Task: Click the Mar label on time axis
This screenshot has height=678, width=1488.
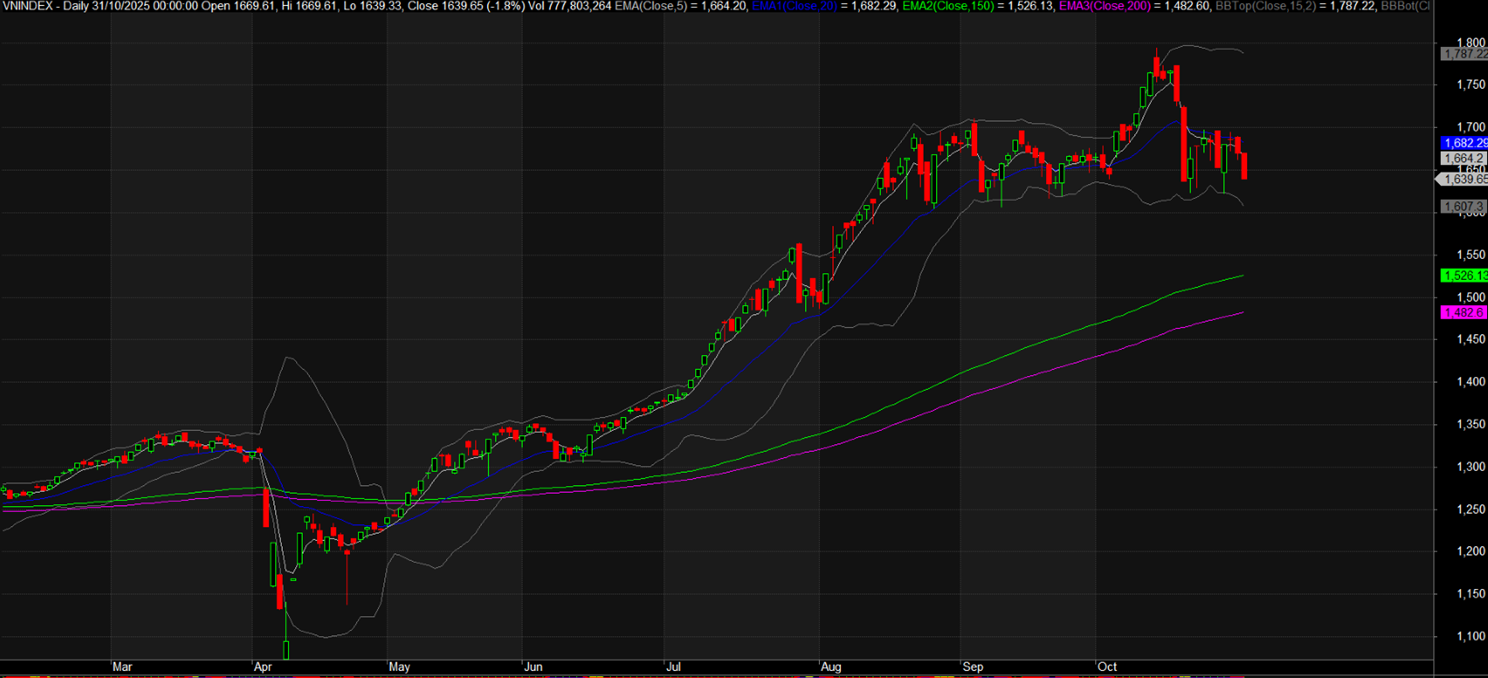Action: [x=122, y=666]
